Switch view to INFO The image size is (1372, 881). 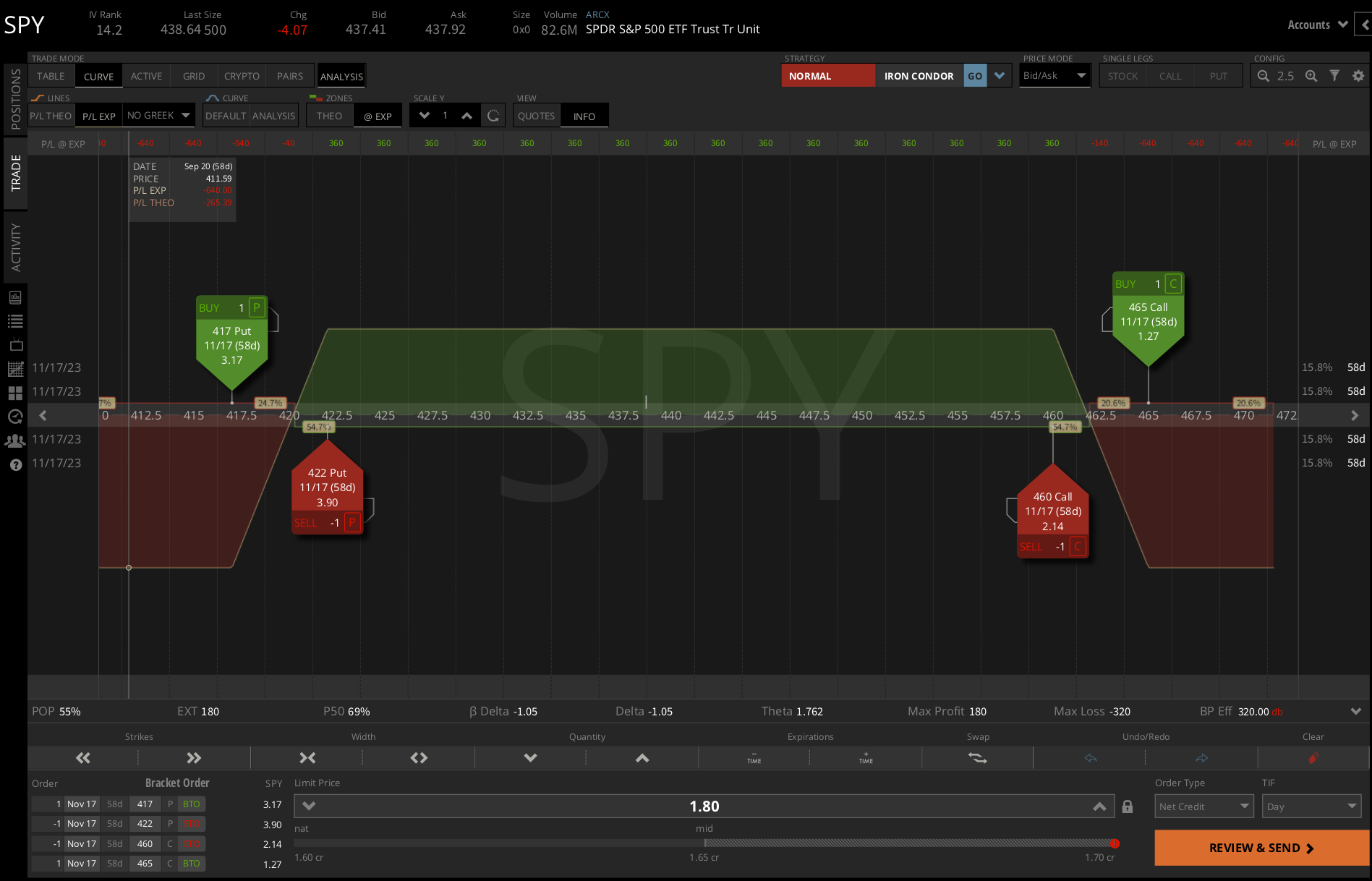click(x=584, y=116)
